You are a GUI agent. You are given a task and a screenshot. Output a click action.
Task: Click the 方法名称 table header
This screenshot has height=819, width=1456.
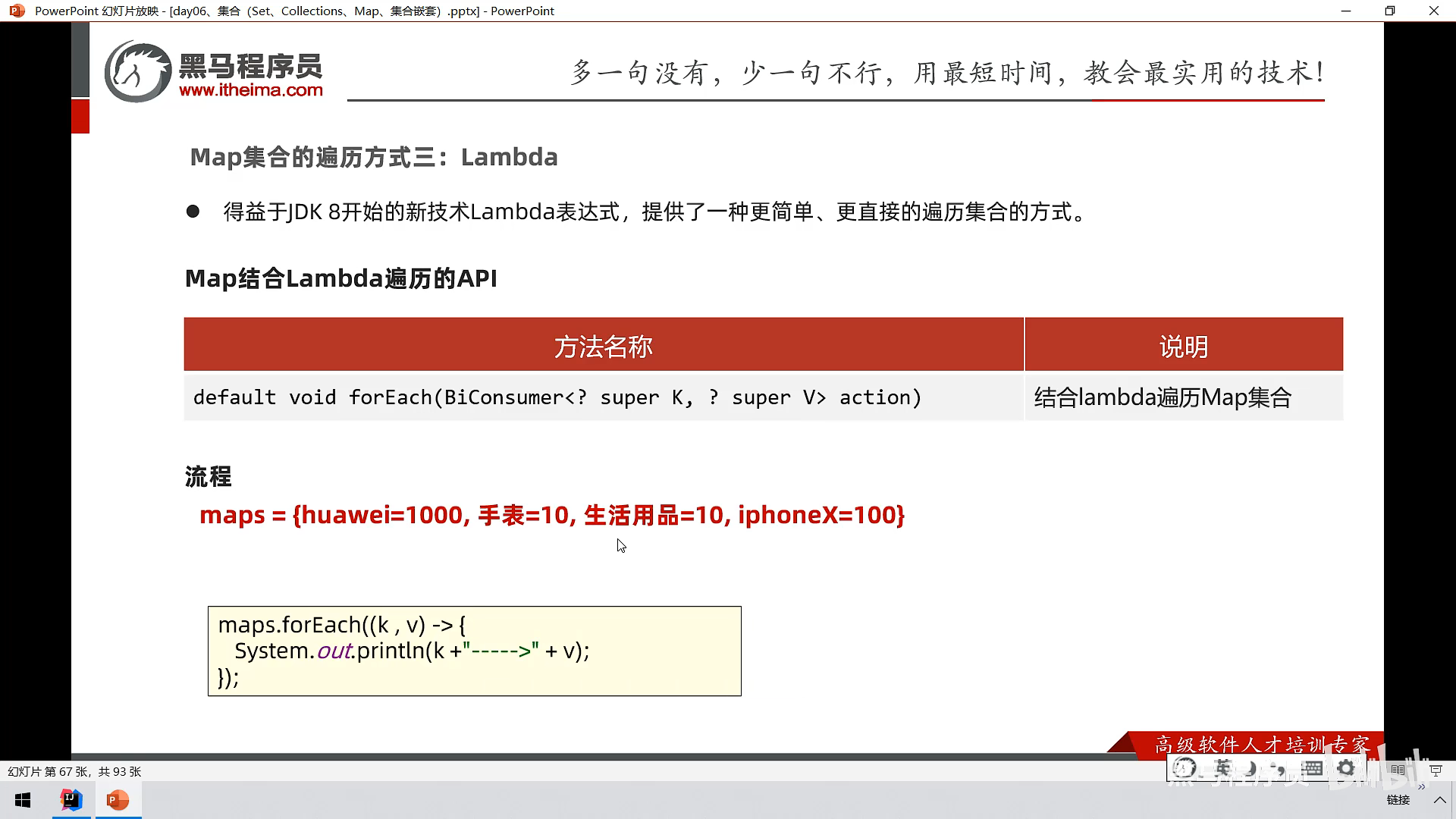[x=603, y=346]
